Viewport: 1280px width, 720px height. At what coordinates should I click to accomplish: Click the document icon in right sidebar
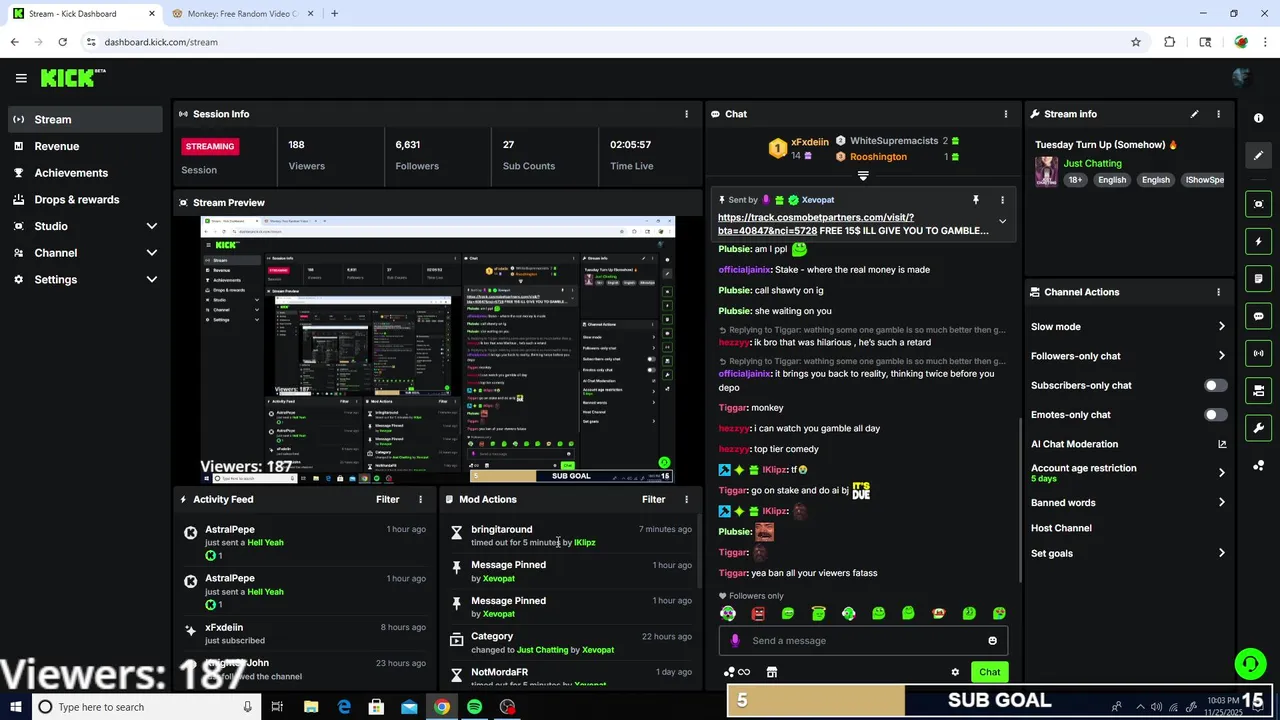pyautogui.click(x=1258, y=279)
